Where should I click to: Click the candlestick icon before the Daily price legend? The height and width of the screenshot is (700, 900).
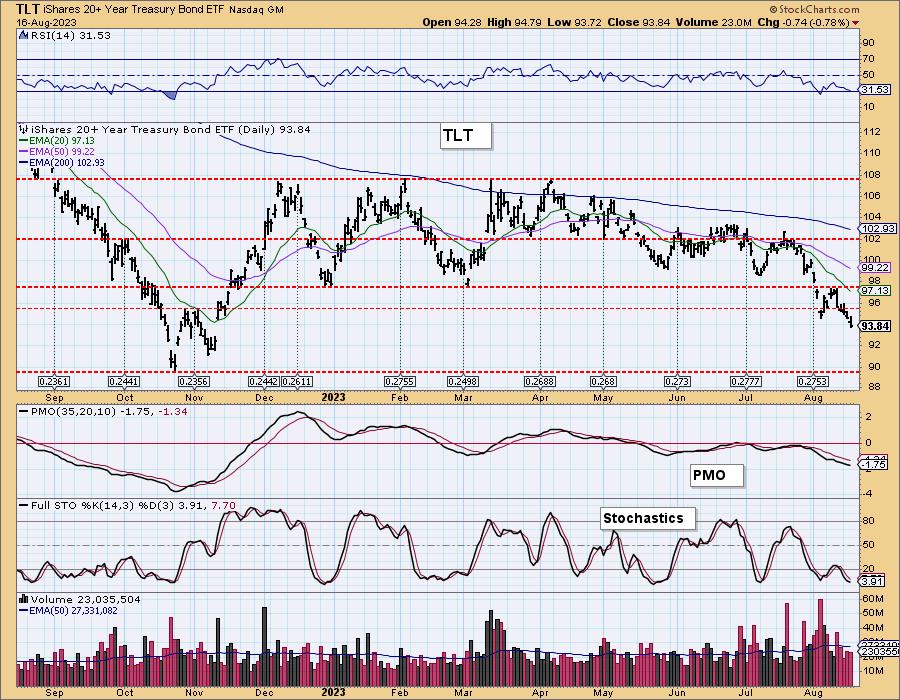[x=24, y=129]
